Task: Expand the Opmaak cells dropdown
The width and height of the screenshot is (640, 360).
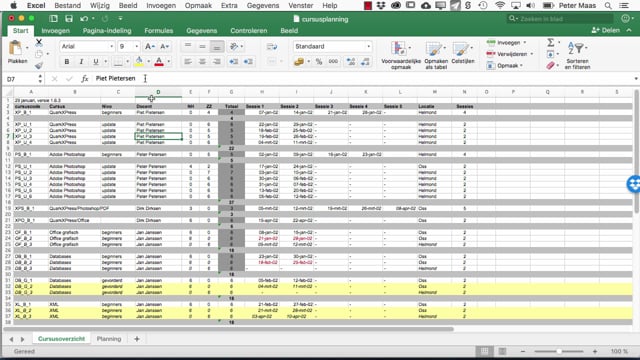Action: (x=521, y=65)
